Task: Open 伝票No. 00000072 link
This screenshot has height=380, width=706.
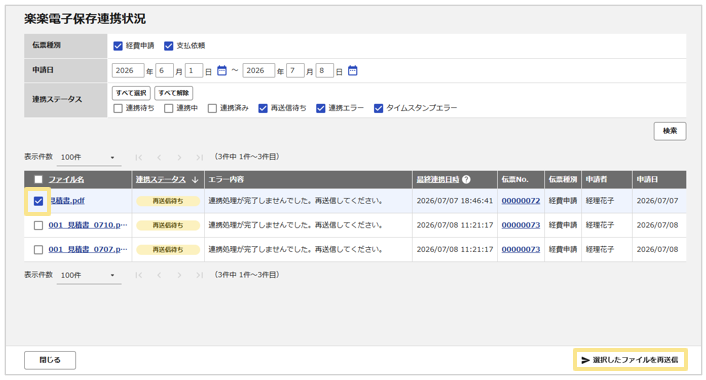Action: click(x=520, y=201)
